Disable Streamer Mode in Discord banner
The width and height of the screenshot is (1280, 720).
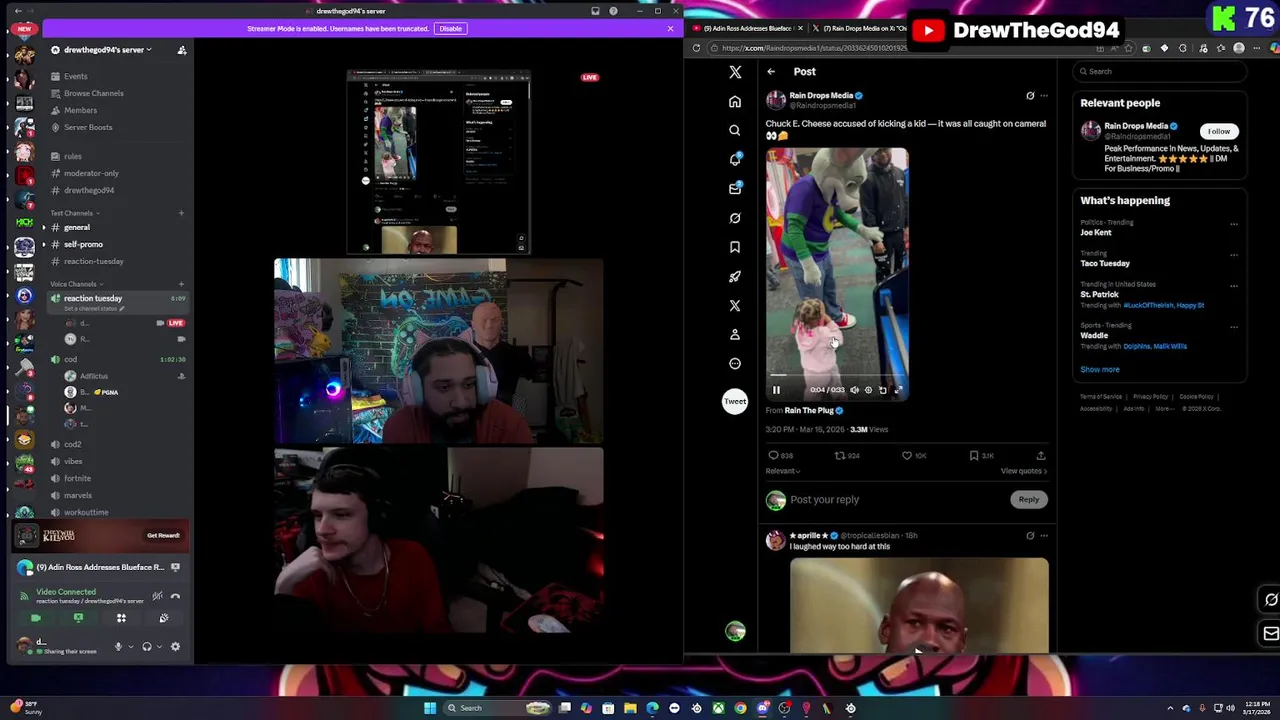click(450, 28)
